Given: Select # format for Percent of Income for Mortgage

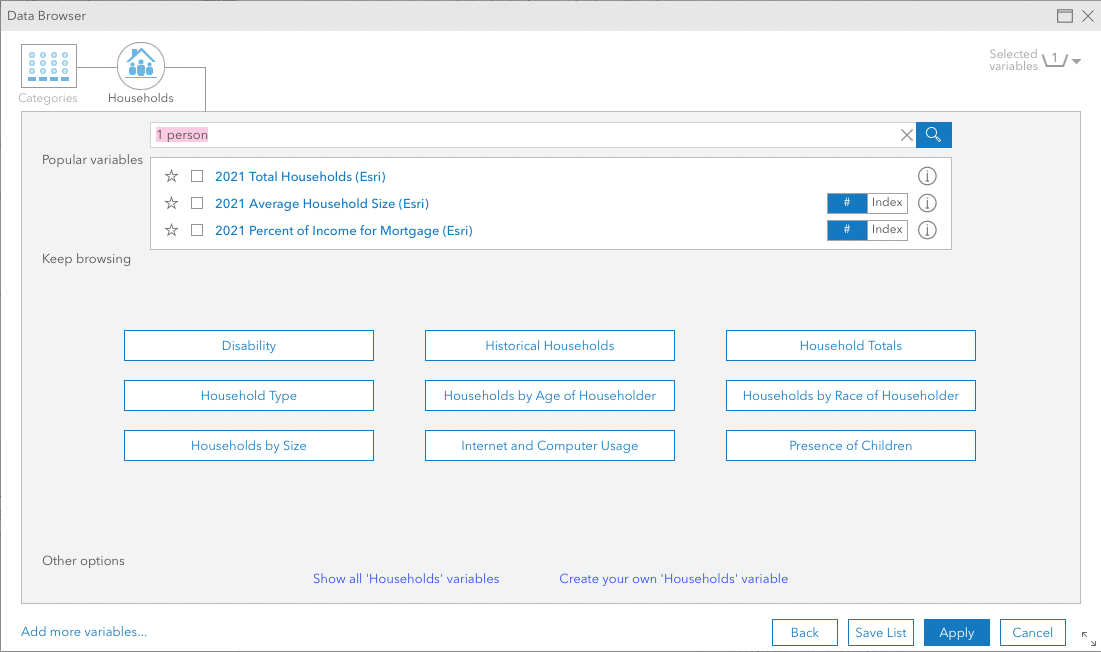Looking at the screenshot, I should tap(847, 229).
